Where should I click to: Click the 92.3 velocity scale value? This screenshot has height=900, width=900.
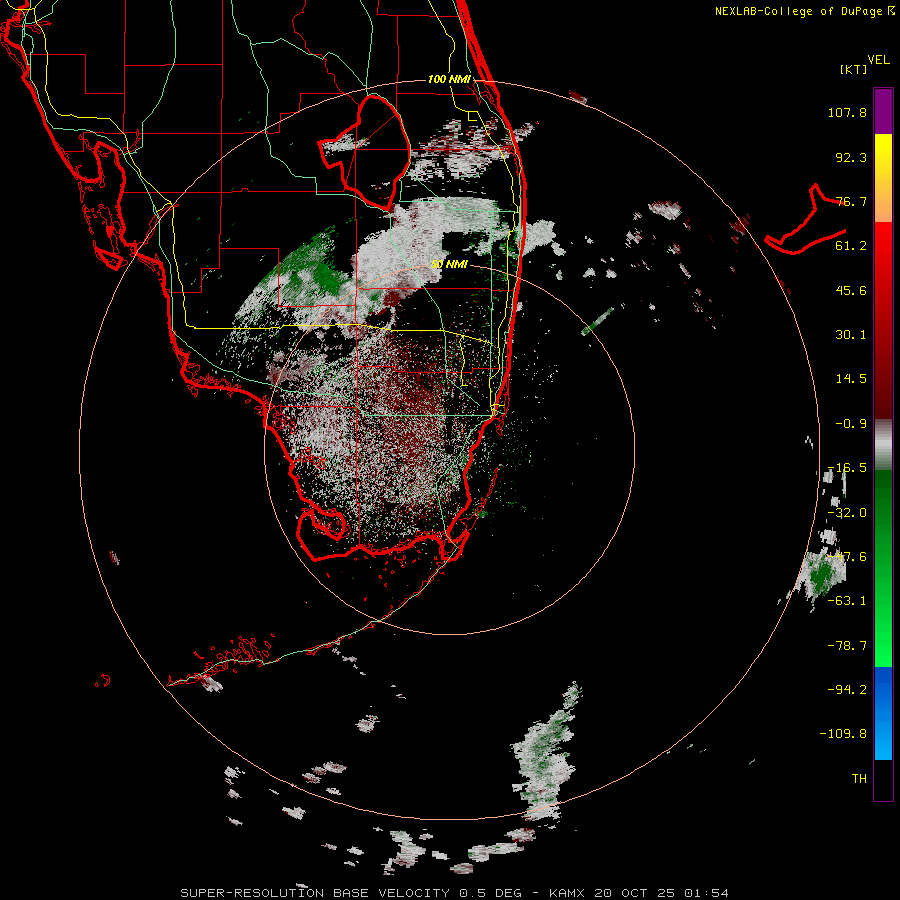(851, 157)
